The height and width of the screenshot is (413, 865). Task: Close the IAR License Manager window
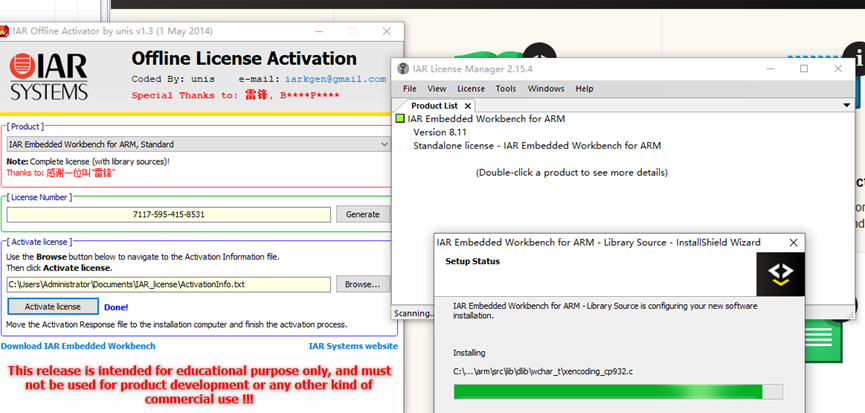click(838, 69)
